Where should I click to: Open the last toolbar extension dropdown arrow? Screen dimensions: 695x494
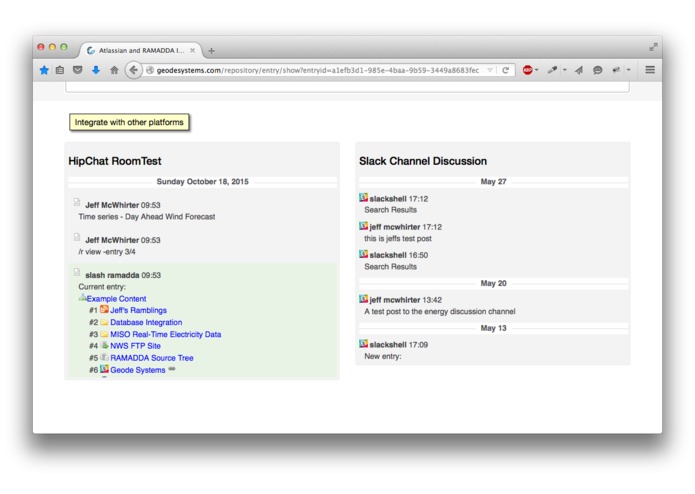[x=629, y=70]
